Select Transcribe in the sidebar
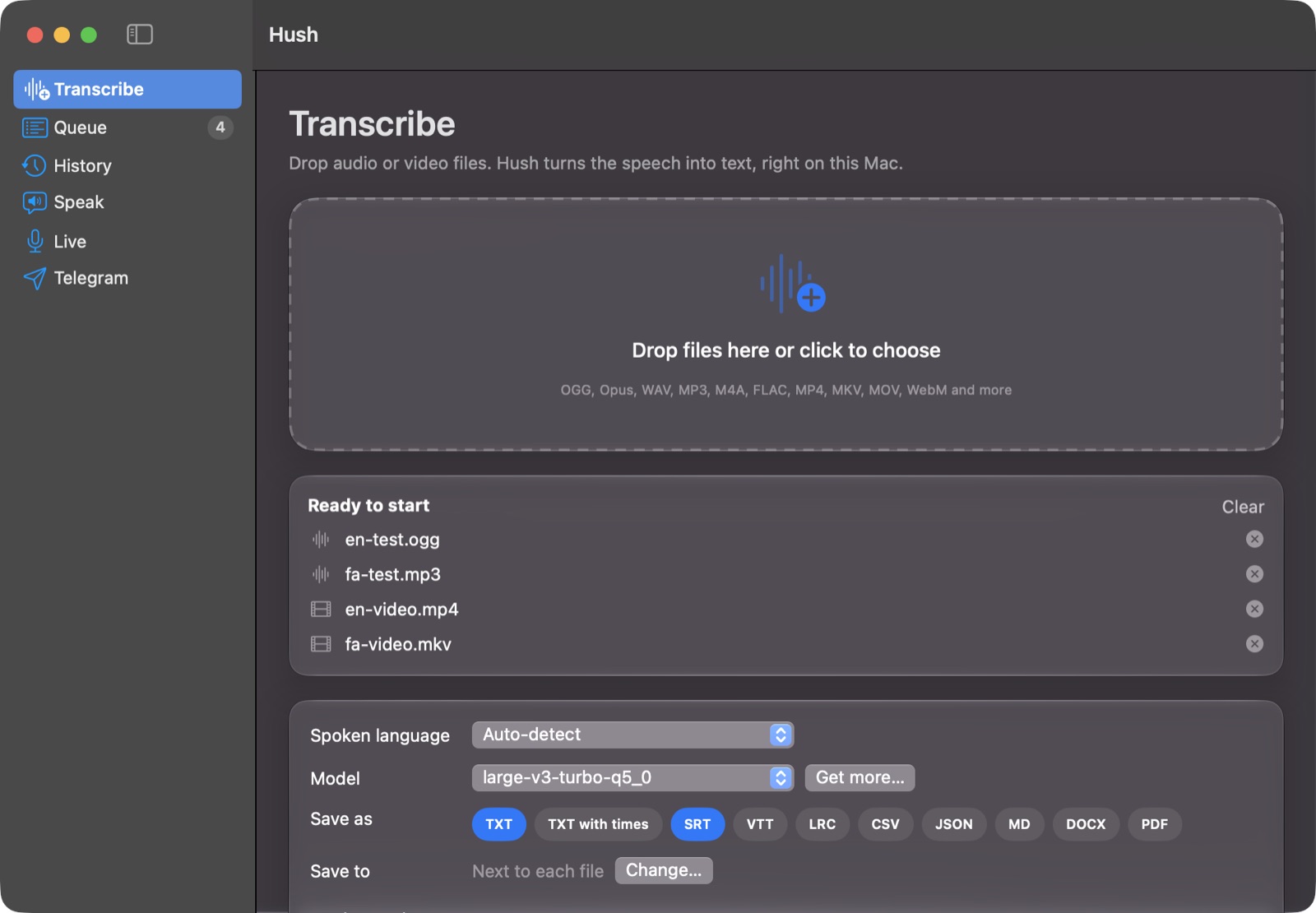The height and width of the screenshot is (913, 1316). pyautogui.click(x=127, y=89)
